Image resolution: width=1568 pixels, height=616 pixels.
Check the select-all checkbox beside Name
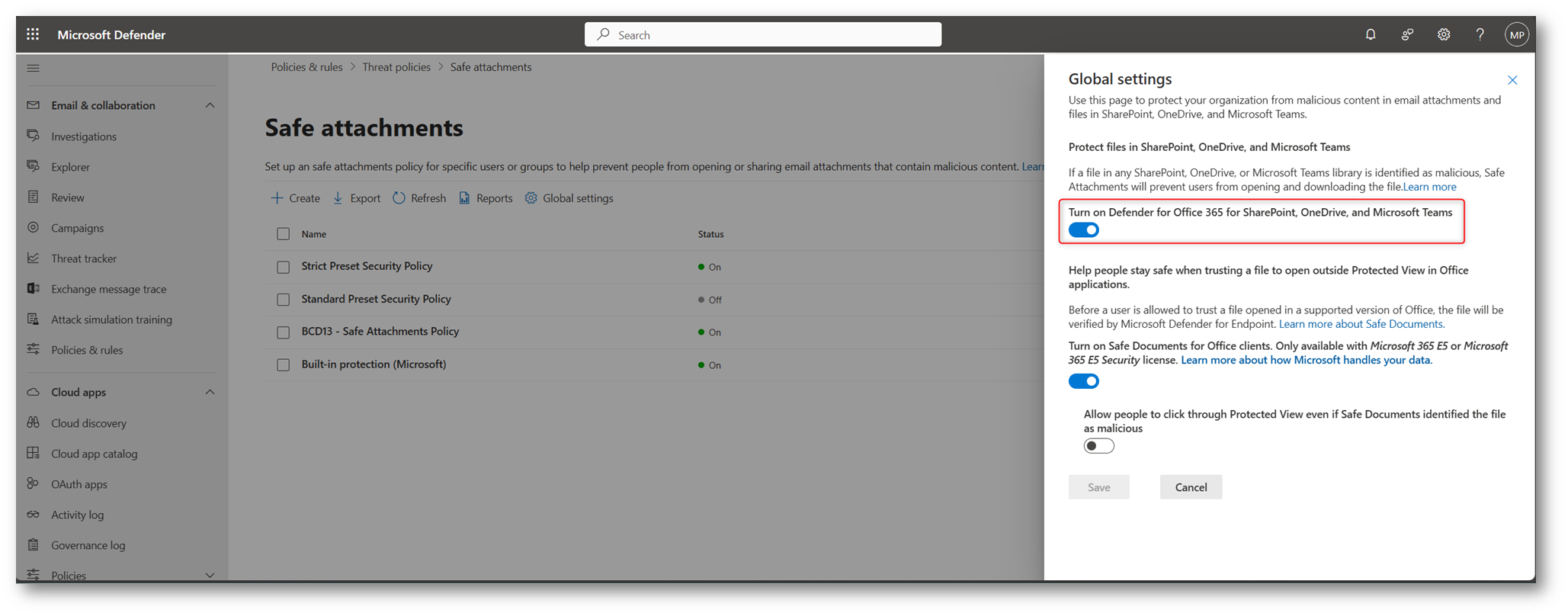pyautogui.click(x=283, y=234)
